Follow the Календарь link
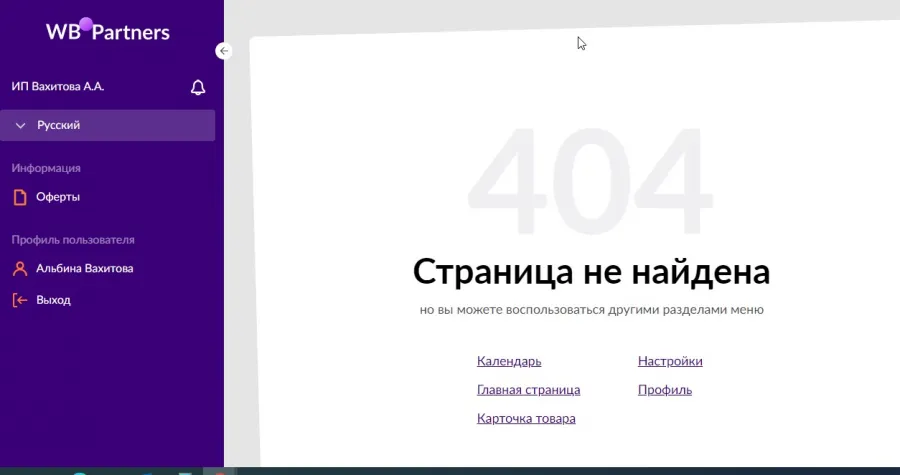Viewport: 900px width, 475px height. click(x=509, y=361)
